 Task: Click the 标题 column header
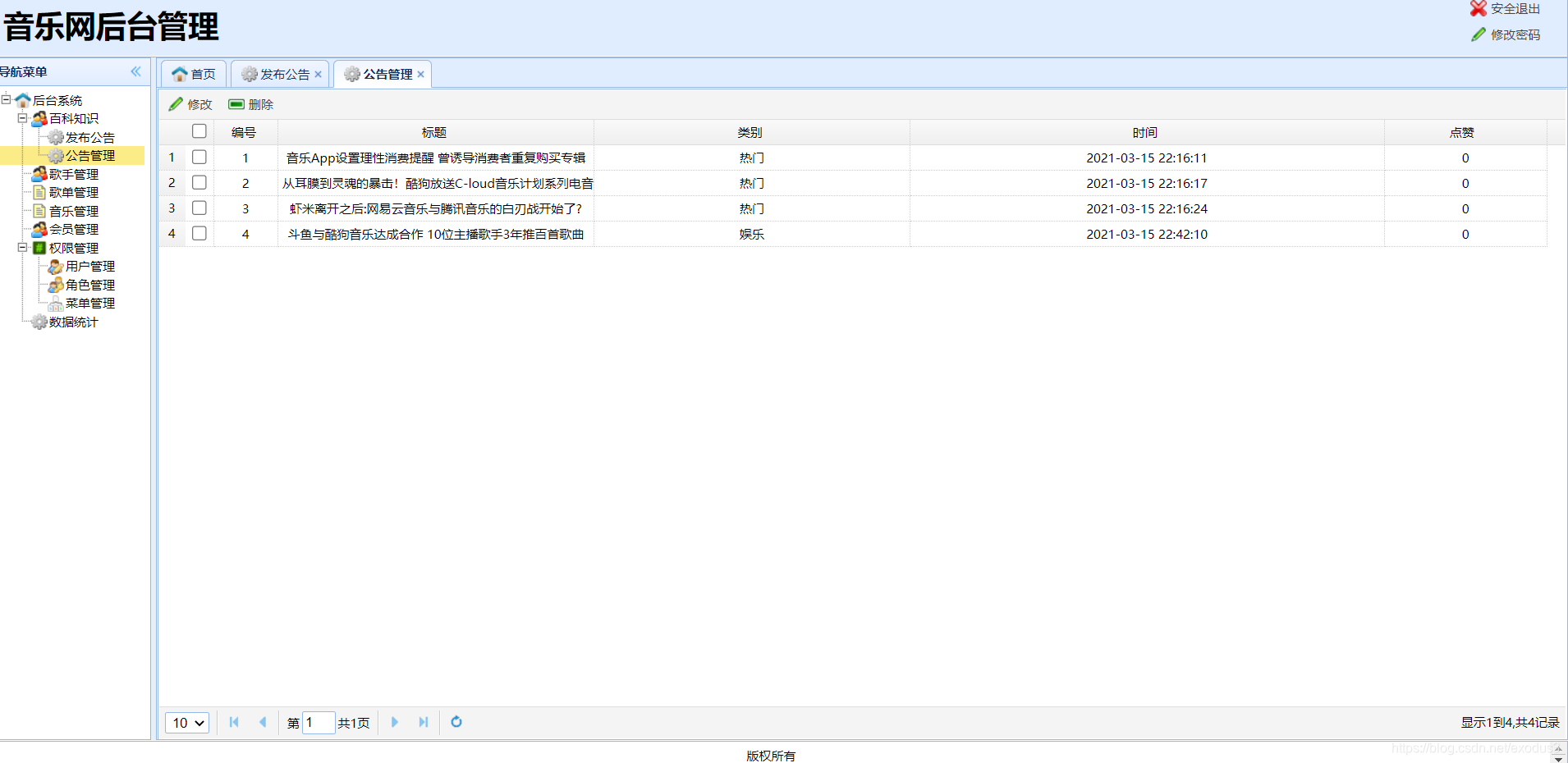pos(434,132)
